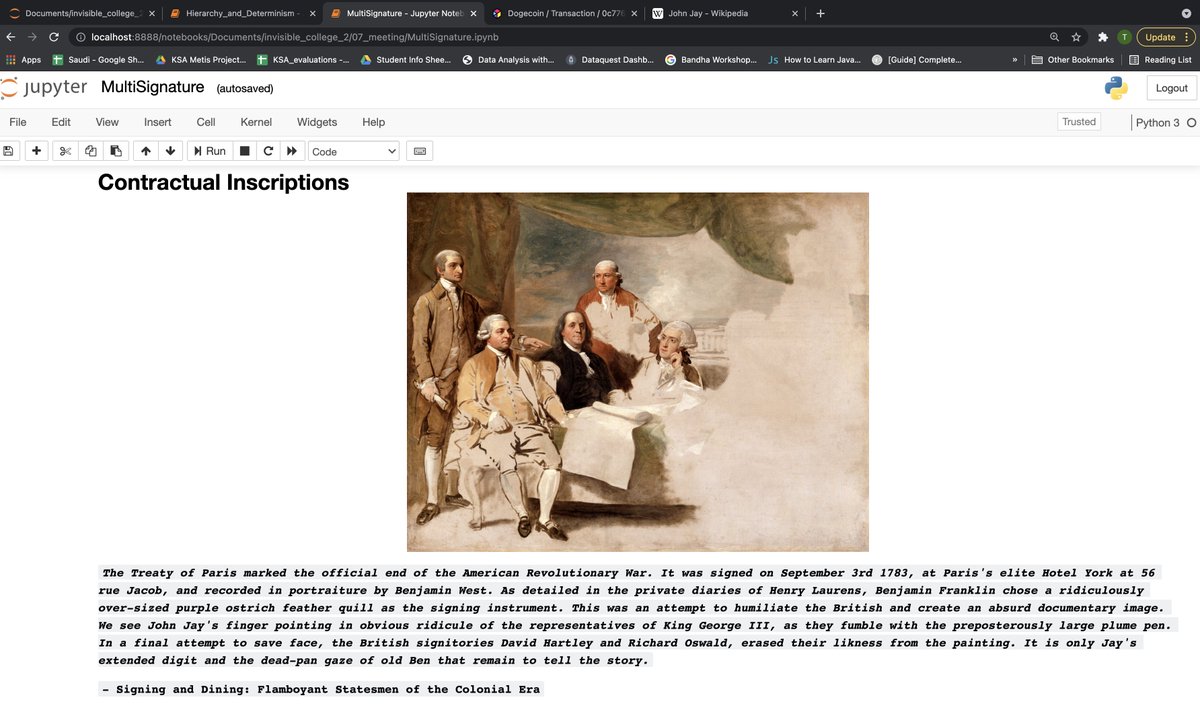Move selected cell up with arrow icon
This screenshot has height=708, width=1200.
coord(146,151)
